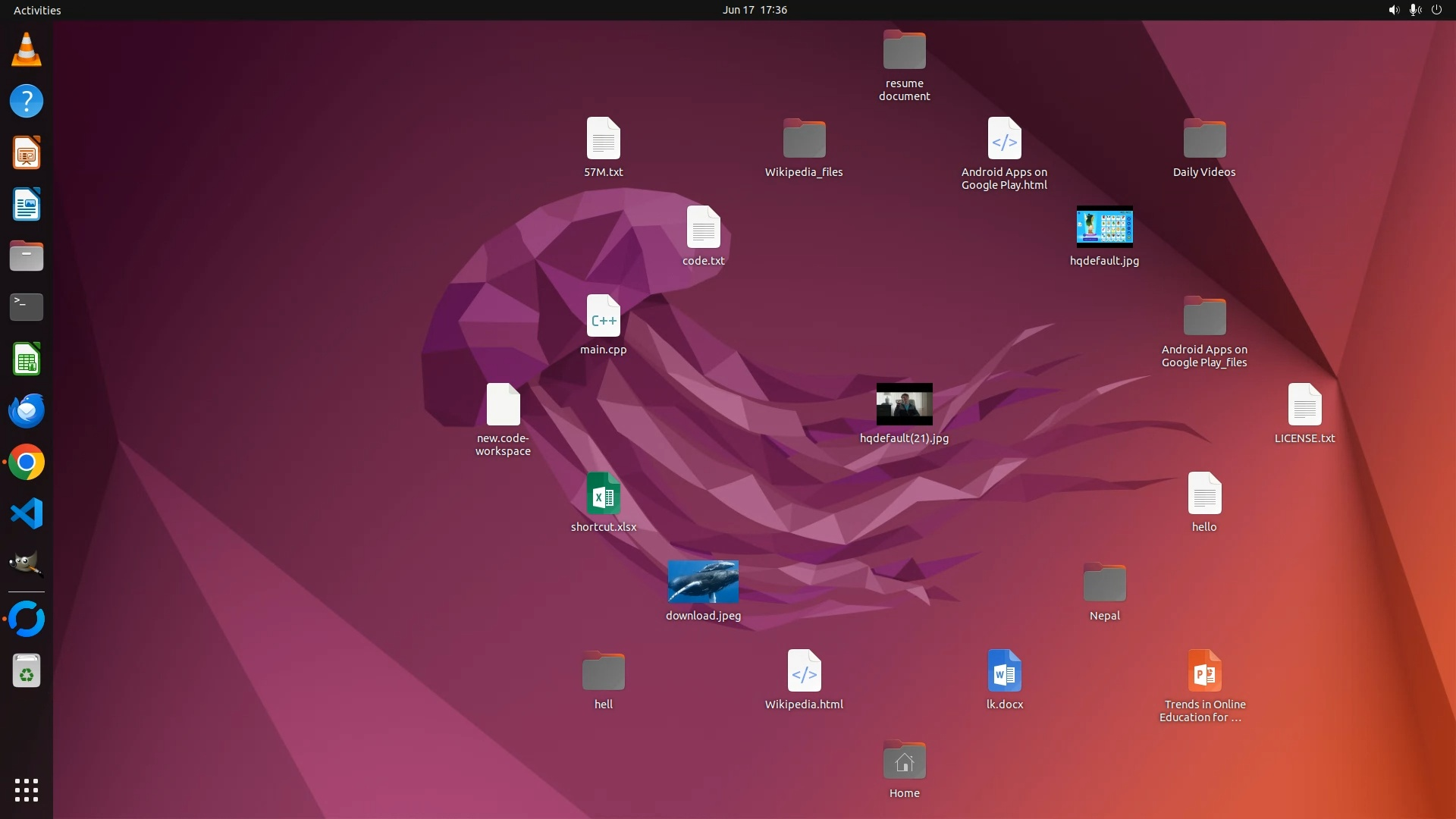Open Thunderbird mail from dock
This screenshot has width=1456, height=819.
(x=27, y=411)
